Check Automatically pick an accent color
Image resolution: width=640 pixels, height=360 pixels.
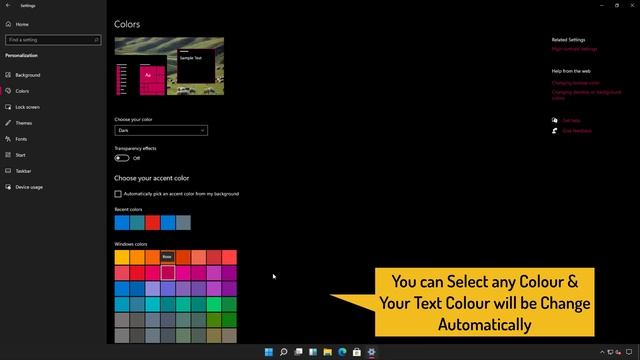[118, 194]
